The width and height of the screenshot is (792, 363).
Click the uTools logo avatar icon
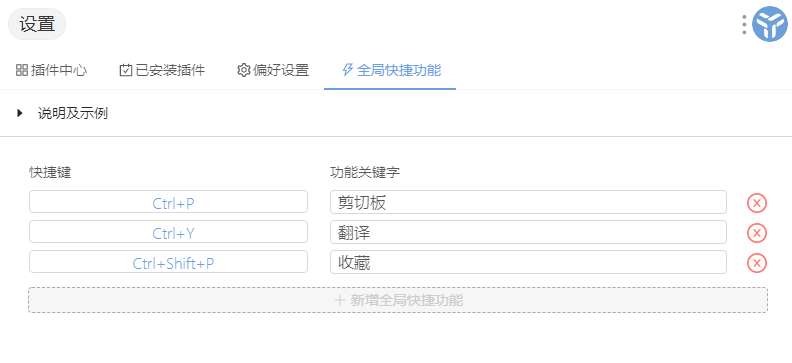coord(770,24)
